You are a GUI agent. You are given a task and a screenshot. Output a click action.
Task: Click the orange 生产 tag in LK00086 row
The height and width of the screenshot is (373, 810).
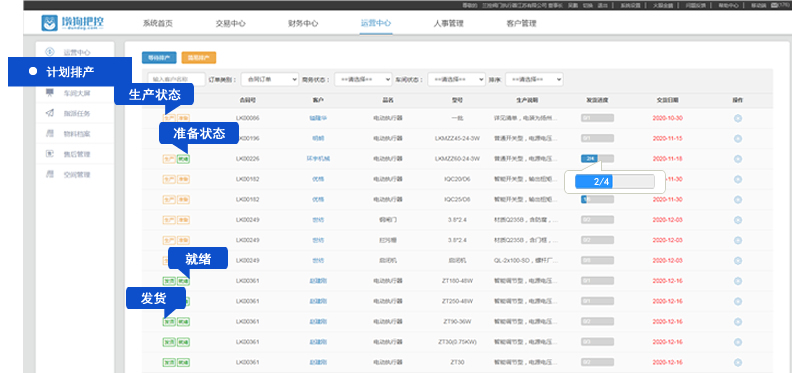169,118
